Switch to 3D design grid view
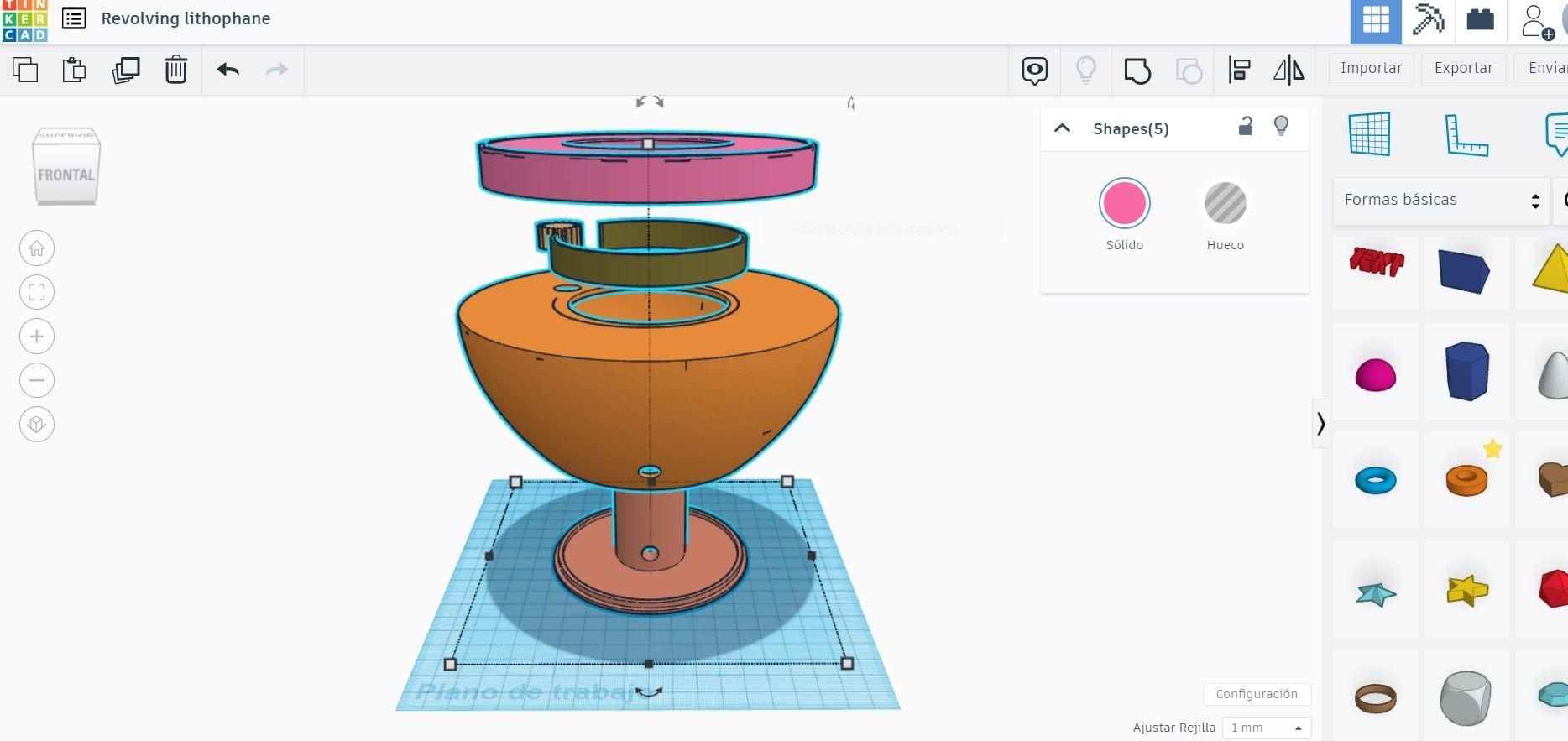This screenshot has width=1568, height=741. [x=1376, y=21]
